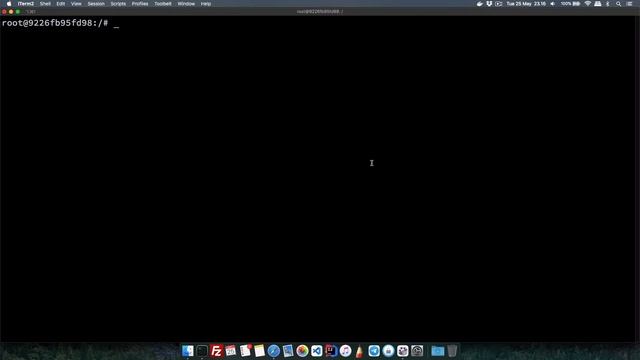Open the Session menu
Screen dimensions: 640x360
point(96,4)
